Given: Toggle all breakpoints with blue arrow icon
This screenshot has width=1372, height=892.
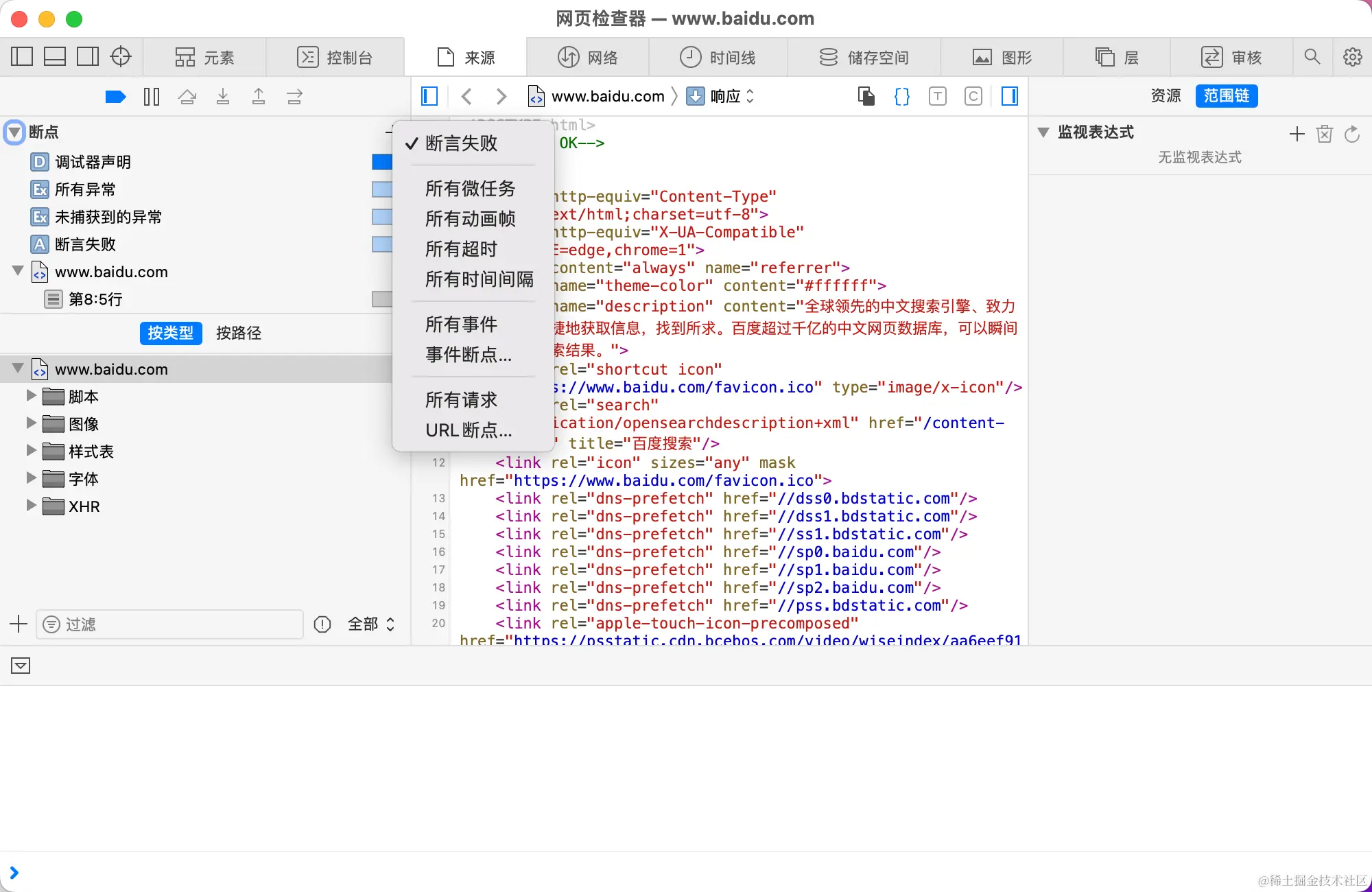Looking at the screenshot, I should tap(115, 97).
